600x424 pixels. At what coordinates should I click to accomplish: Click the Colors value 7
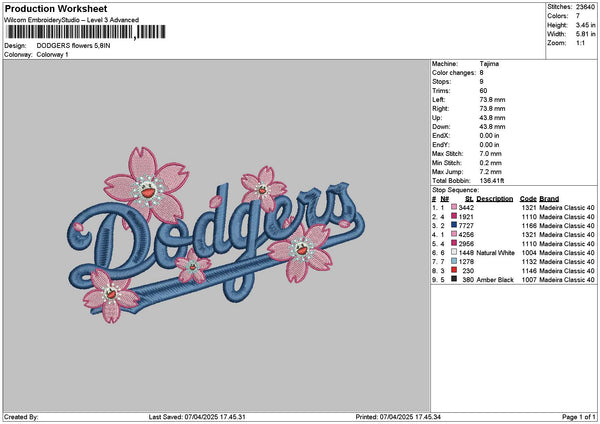point(578,16)
